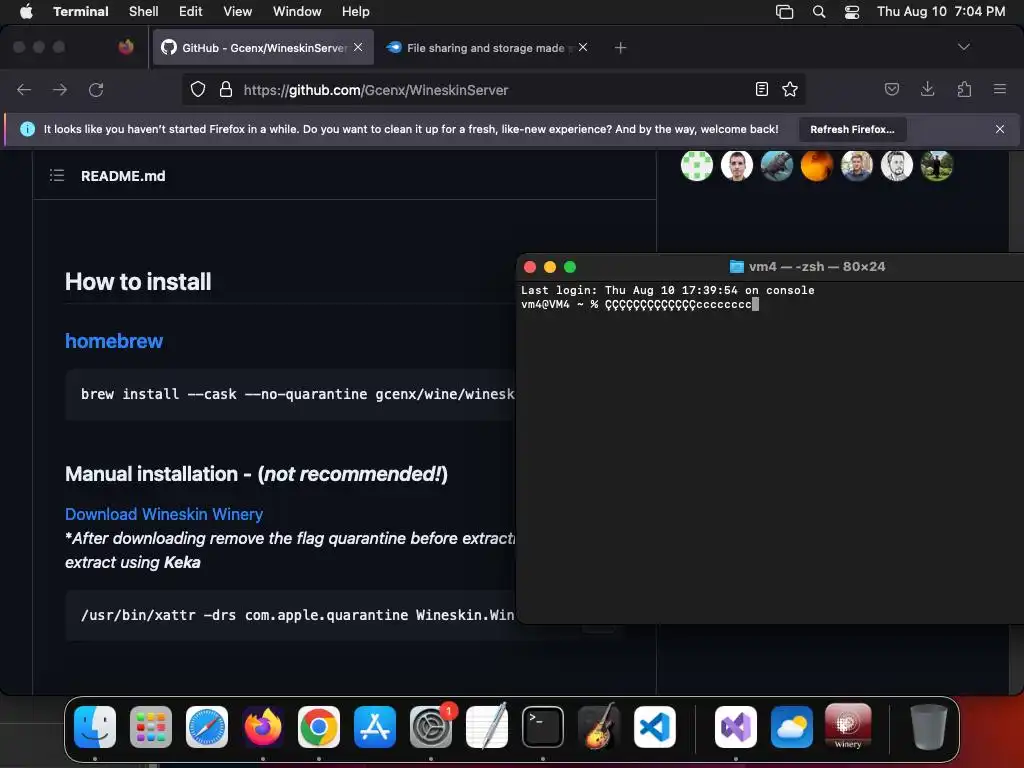This screenshot has height=768, width=1024.
Task: Click the info icon in notification bar
Action: pyautogui.click(x=27, y=129)
